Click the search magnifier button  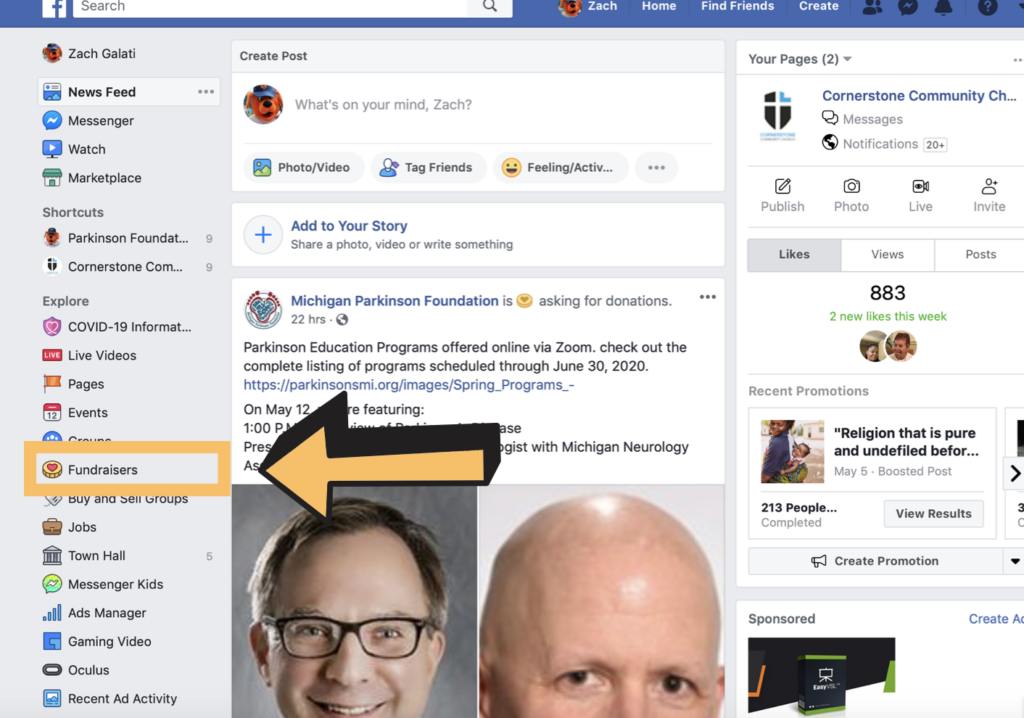pos(490,7)
